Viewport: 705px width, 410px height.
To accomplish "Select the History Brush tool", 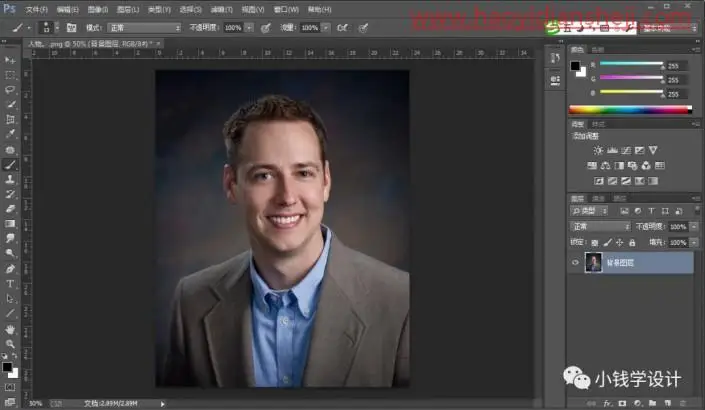I will (10, 194).
